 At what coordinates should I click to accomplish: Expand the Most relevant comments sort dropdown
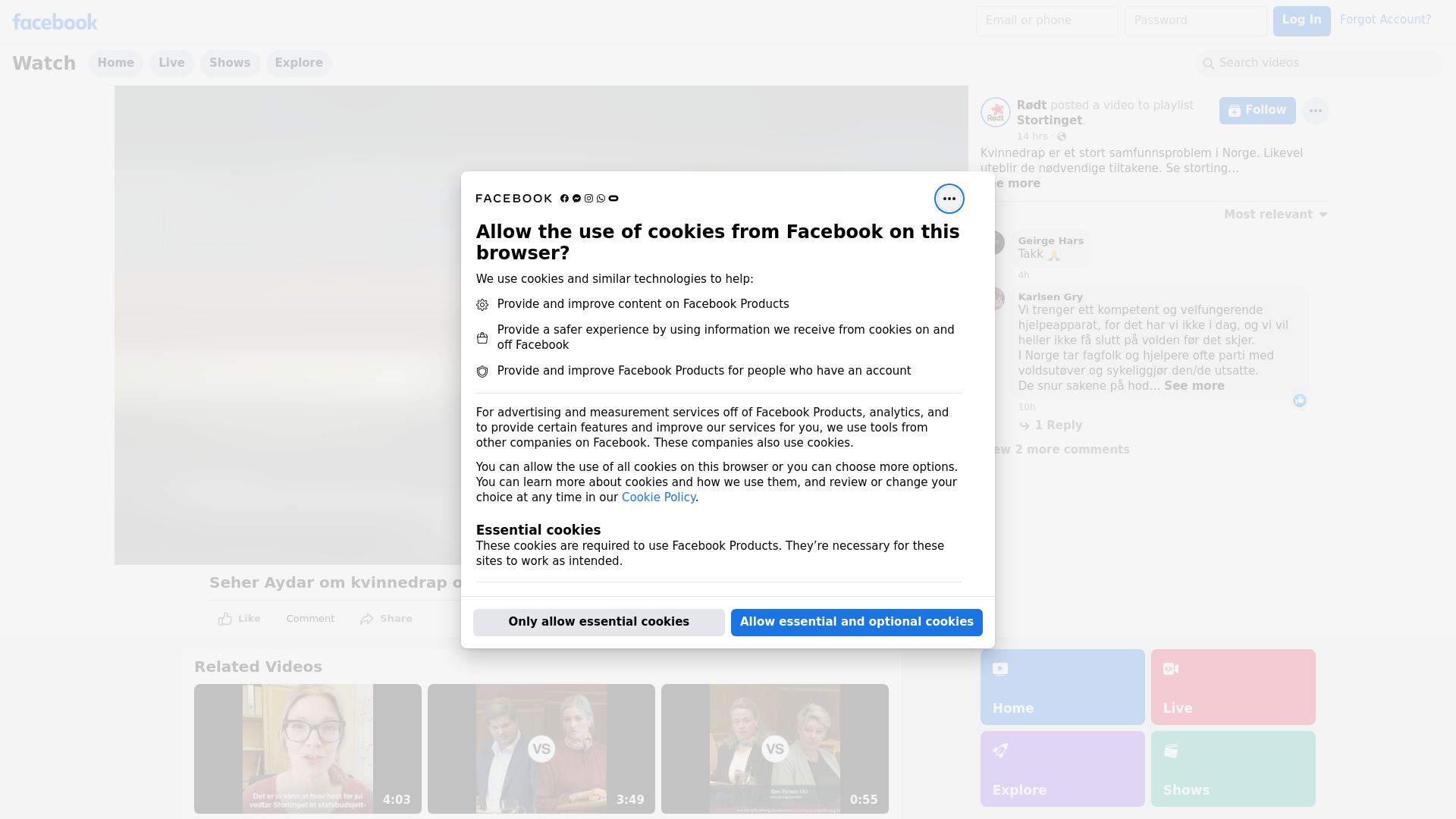pyautogui.click(x=1275, y=215)
